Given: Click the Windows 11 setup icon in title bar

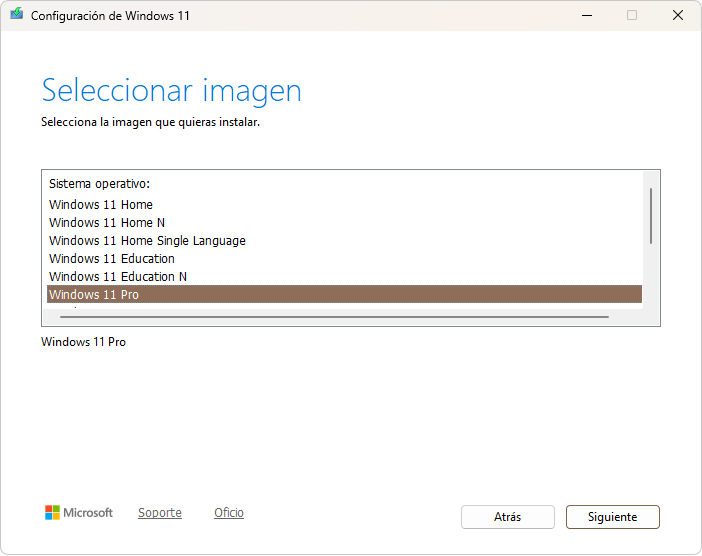Looking at the screenshot, I should [x=16, y=15].
